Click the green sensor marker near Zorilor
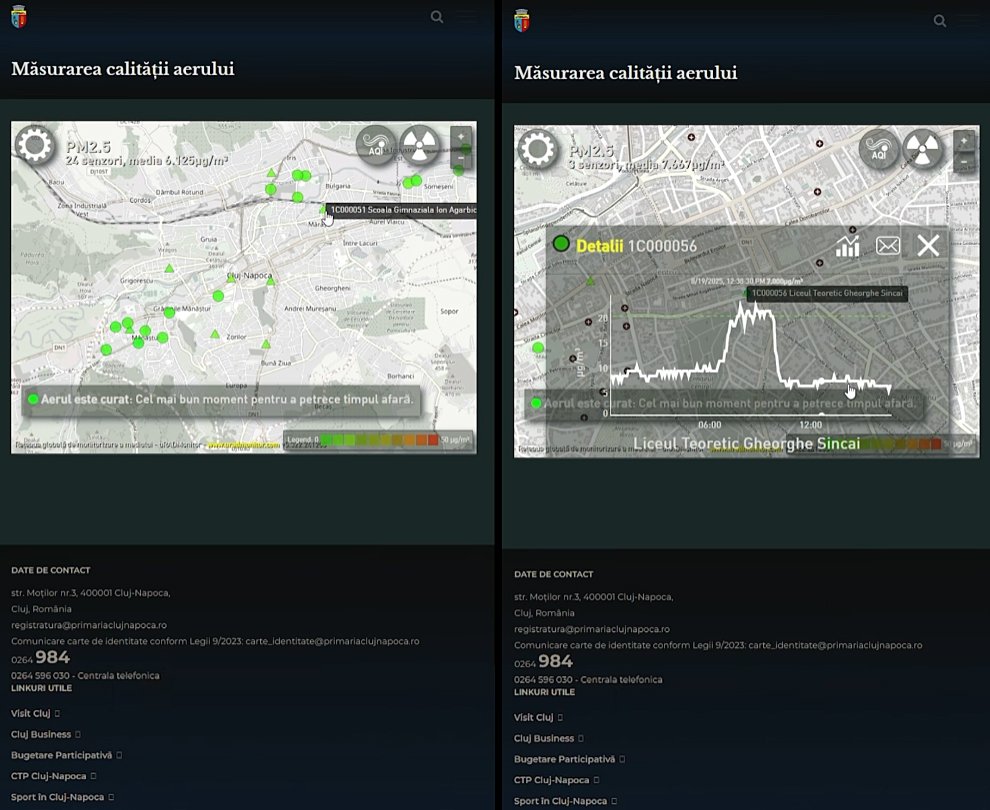This screenshot has width=990, height=810. [x=215, y=335]
